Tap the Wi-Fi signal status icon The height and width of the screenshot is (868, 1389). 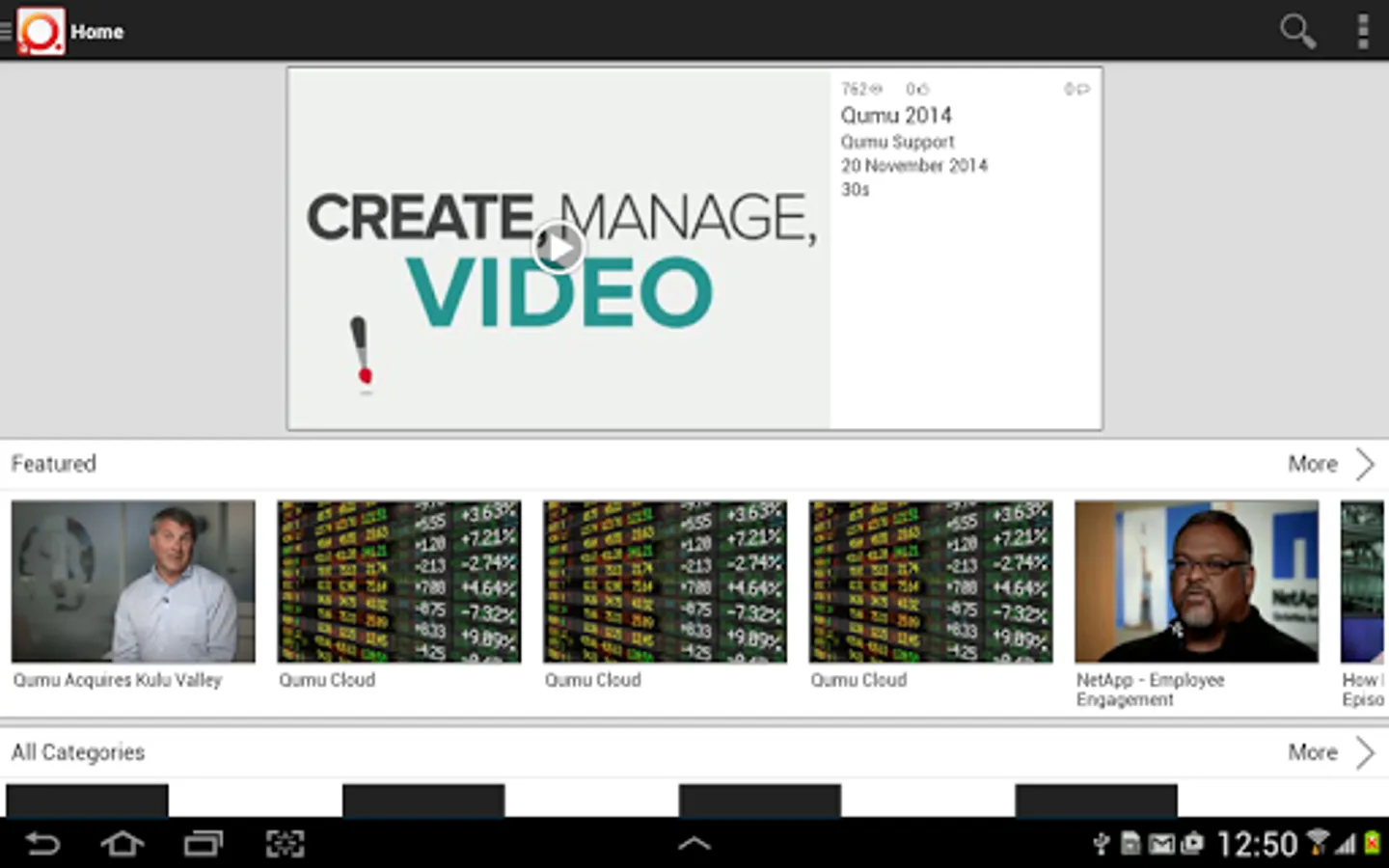click(1318, 843)
